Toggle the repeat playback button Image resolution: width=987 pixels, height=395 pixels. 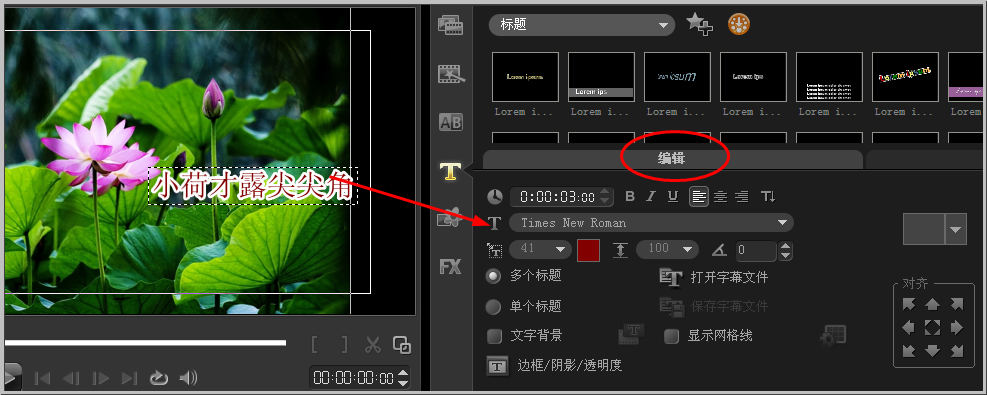[159, 378]
